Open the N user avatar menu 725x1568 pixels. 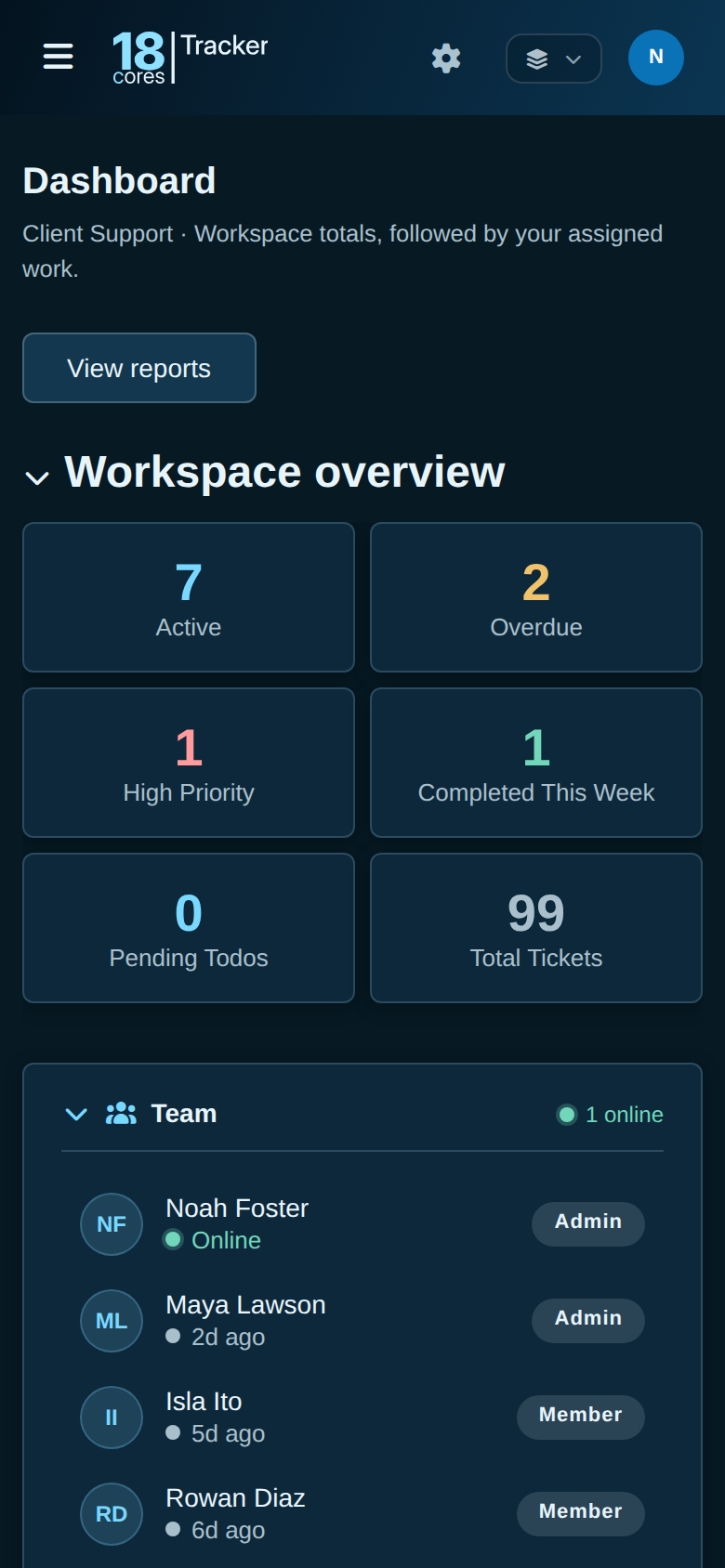pos(656,58)
